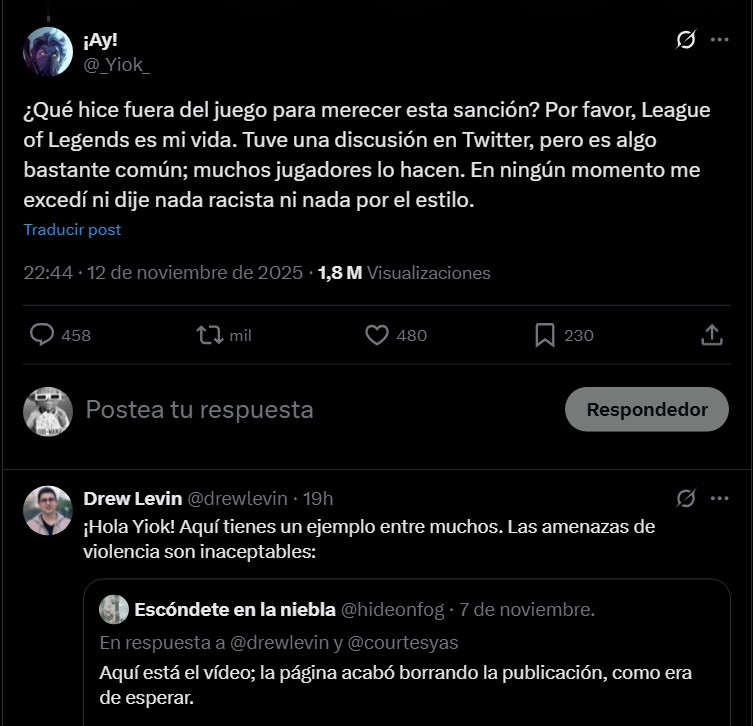The height and width of the screenshot is (726, 753).
Task: View 1,8 M Visualizaciones analytics
Action: point(404,272)
